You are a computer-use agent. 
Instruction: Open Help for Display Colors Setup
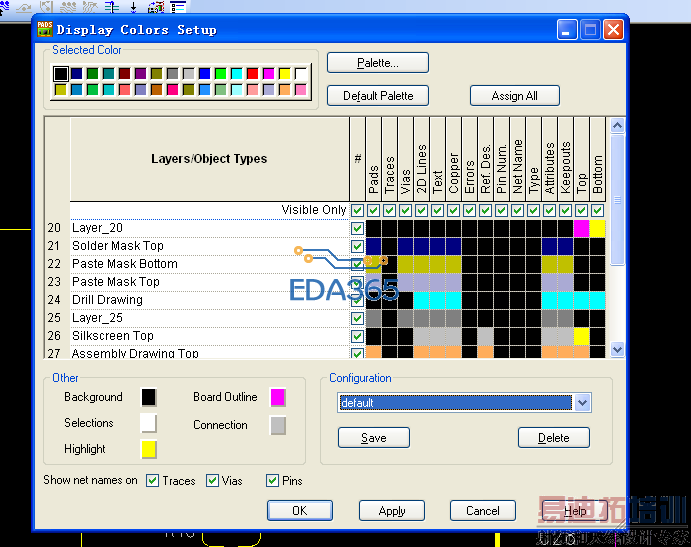(x=575, y=510)
